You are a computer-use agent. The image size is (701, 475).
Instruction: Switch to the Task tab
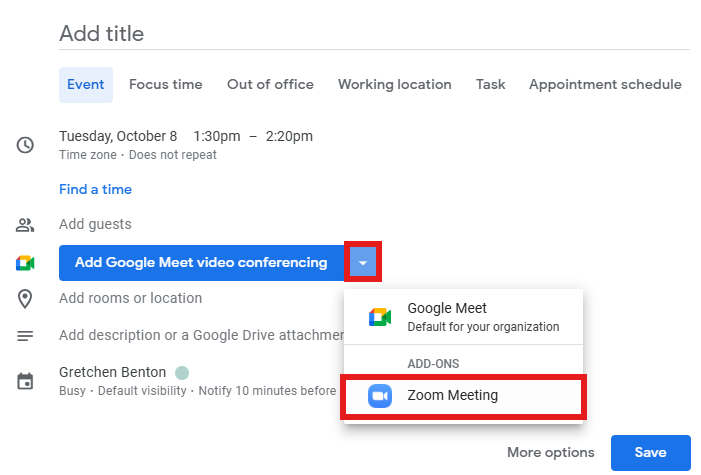pos(490,85)
